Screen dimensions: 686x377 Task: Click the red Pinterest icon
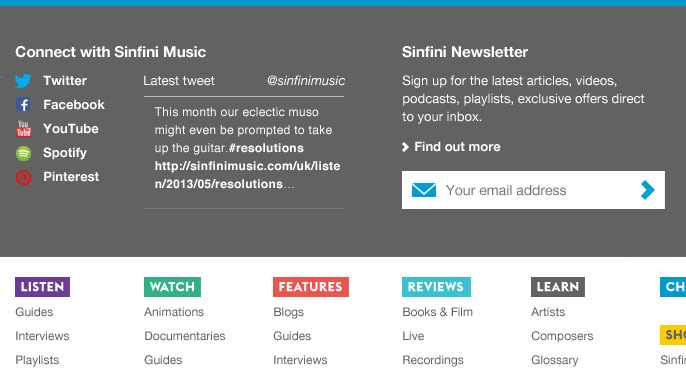(x=23, y=178)
